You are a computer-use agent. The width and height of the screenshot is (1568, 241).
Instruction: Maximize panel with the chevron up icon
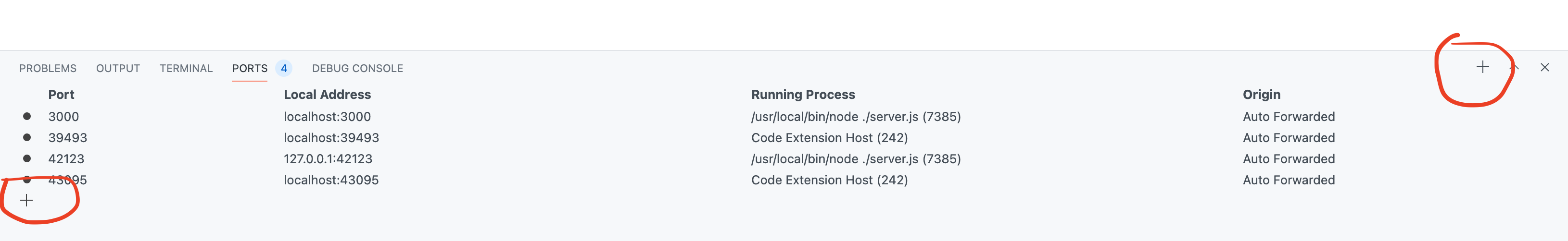click(x=1514, y=67)
